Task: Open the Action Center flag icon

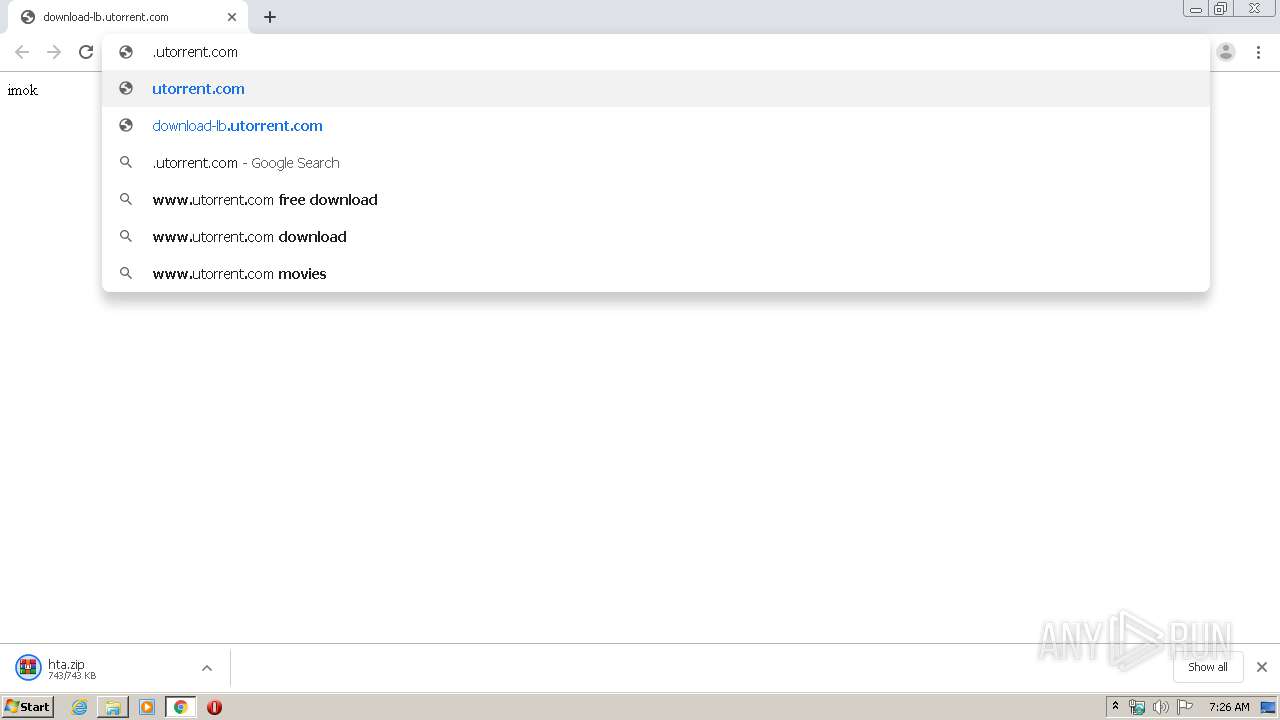Action: [x=1185, y=707]
